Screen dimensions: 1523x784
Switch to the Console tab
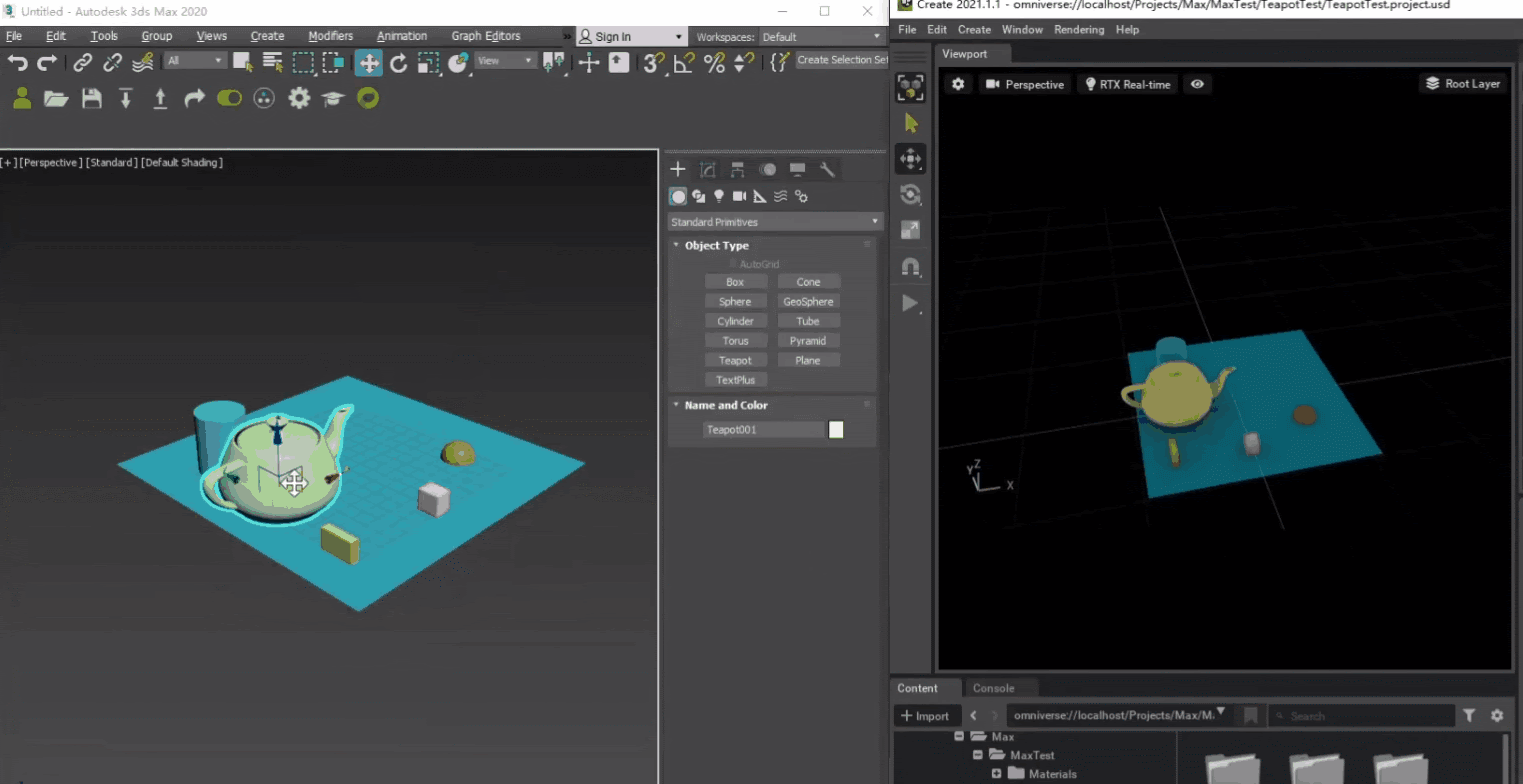(x=993, y=688)
